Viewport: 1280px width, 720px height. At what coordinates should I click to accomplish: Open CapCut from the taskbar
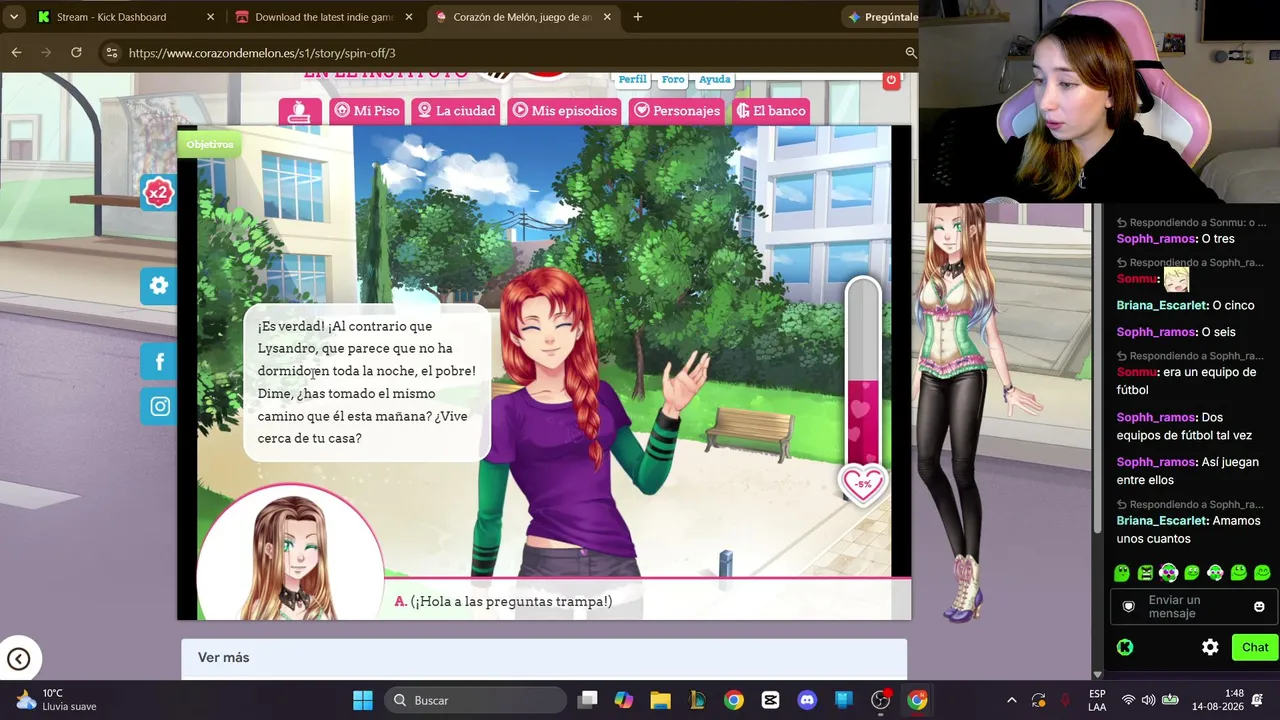[x=770, y=700]
